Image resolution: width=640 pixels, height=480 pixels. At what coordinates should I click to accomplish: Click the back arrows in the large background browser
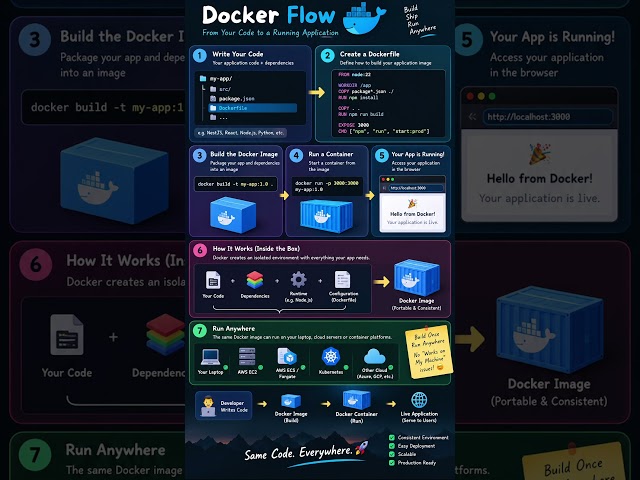click(x=472, y=117)
